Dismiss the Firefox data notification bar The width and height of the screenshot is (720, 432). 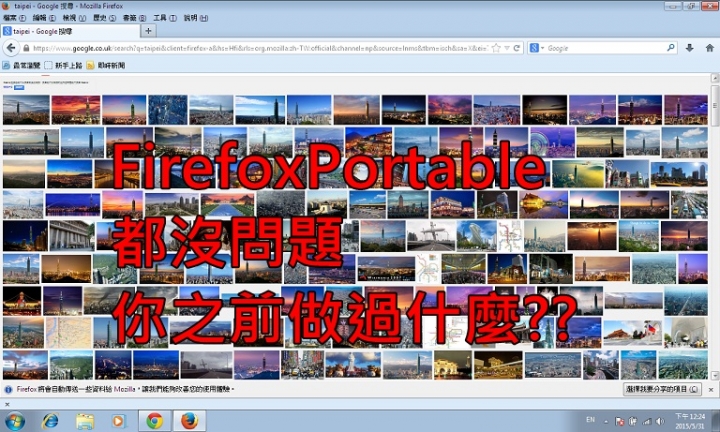pyautogui.click(x=711, y=390)
